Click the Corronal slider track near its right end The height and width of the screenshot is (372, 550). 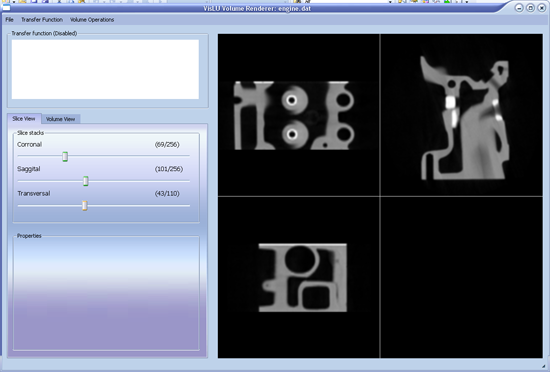tap(182, 156)
